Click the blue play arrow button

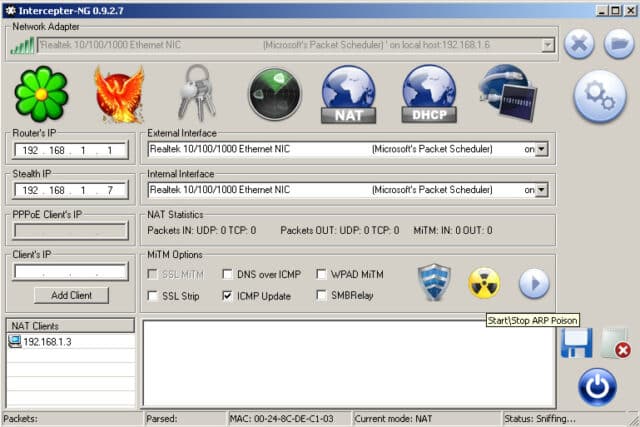click(x=534, y=283)
